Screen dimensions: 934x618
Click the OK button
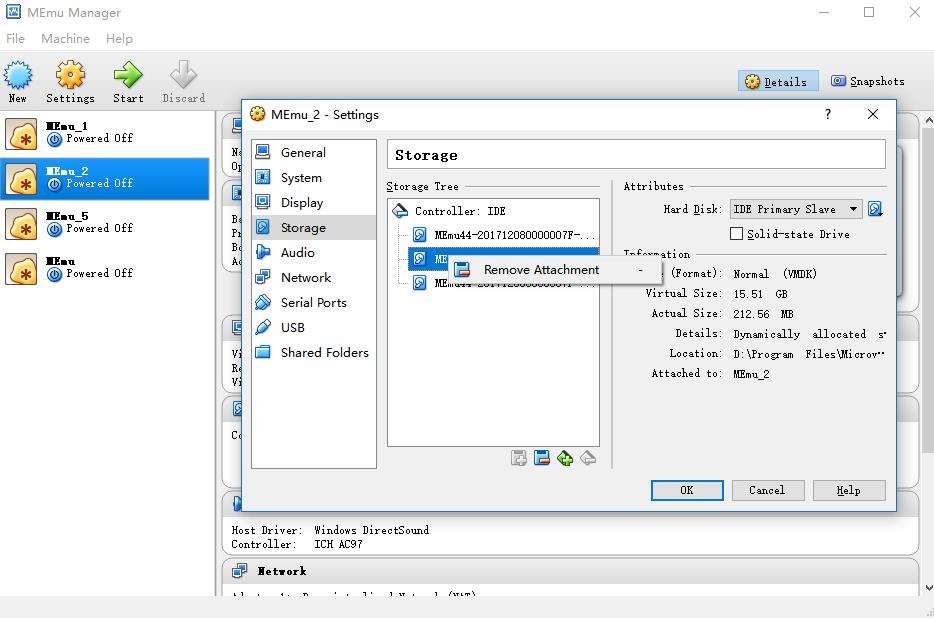pyautogui.click(x=686, y=490)
